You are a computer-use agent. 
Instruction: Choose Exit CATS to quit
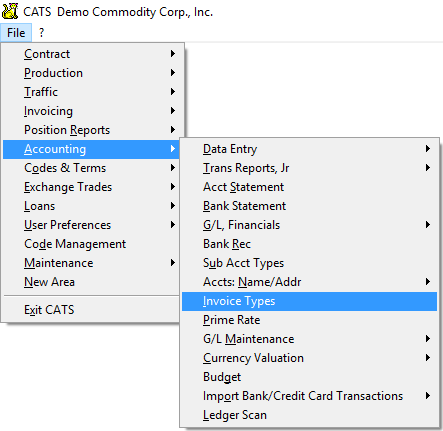pos(91,310)
